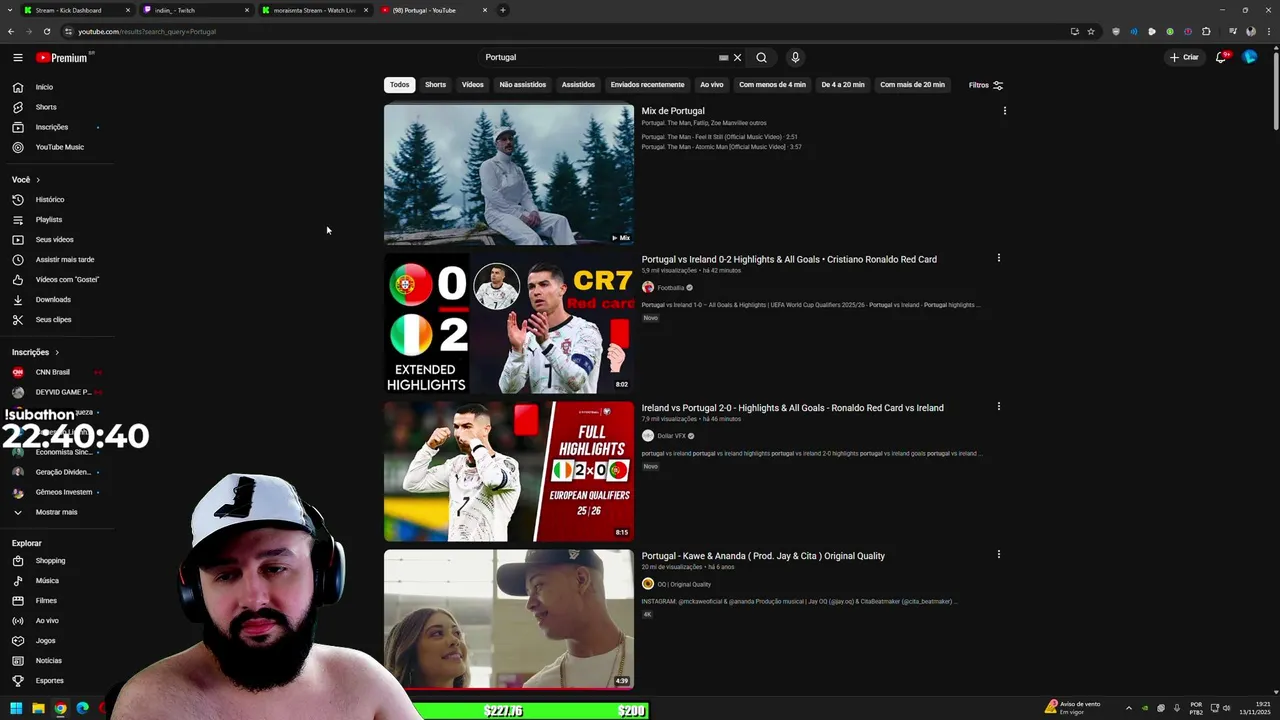Image resolution: width=1280 pixels, height=720 pixels.
Task: Open Portugal - Kawe & Ananda video title
Action: 763,556
